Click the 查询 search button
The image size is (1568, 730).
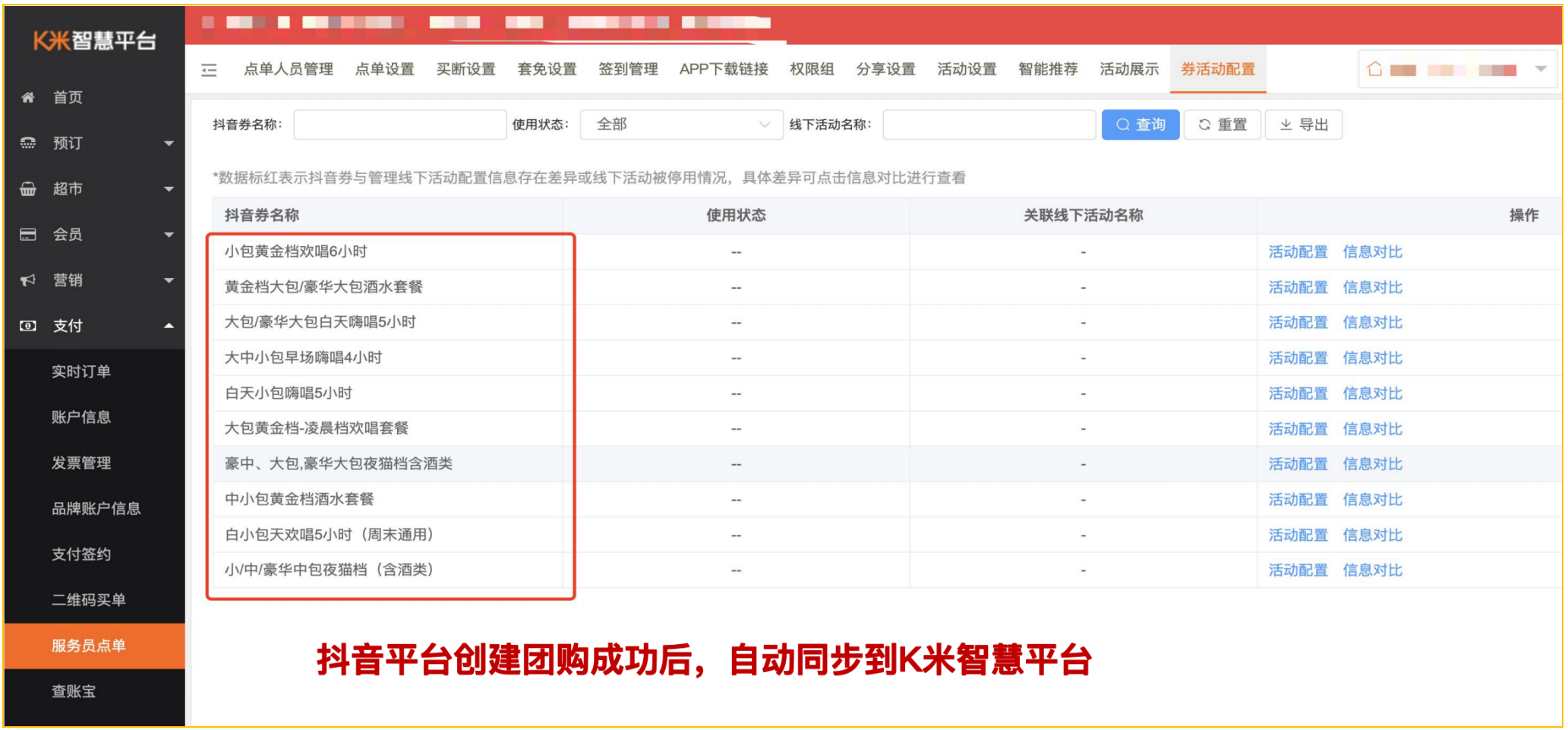[1141, 125]
